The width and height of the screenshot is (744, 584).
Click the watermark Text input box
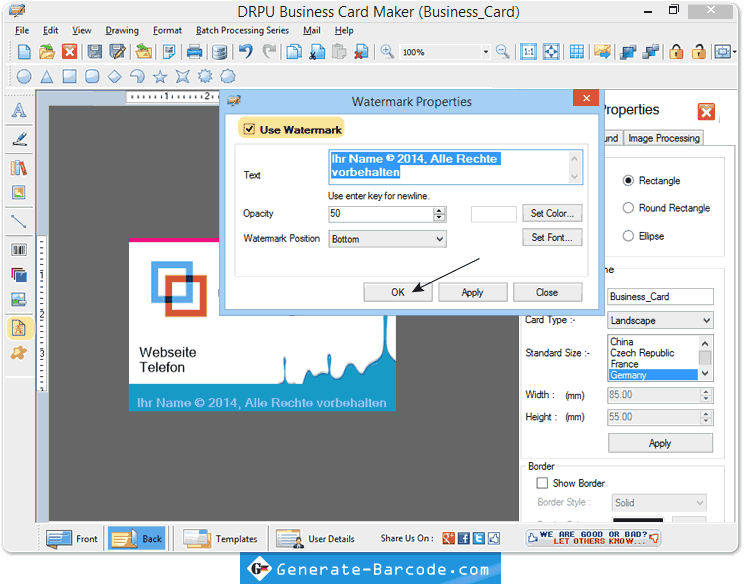pyautogui.click(x=455, y=167)
